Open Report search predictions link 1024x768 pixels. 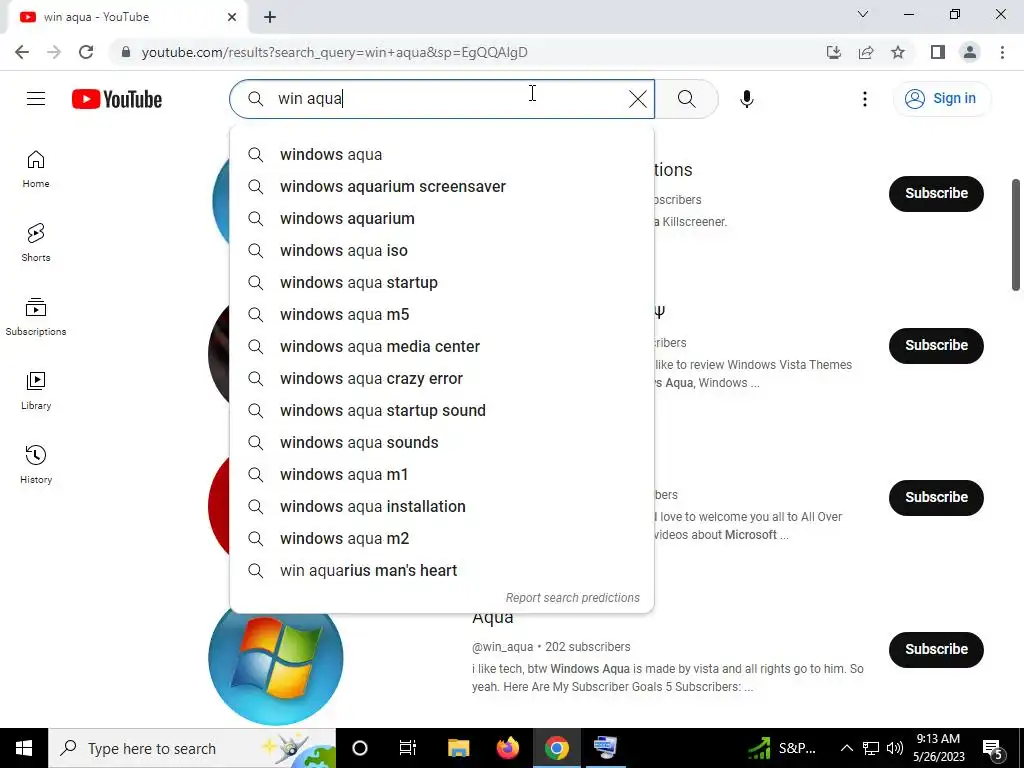click(573, 598)
